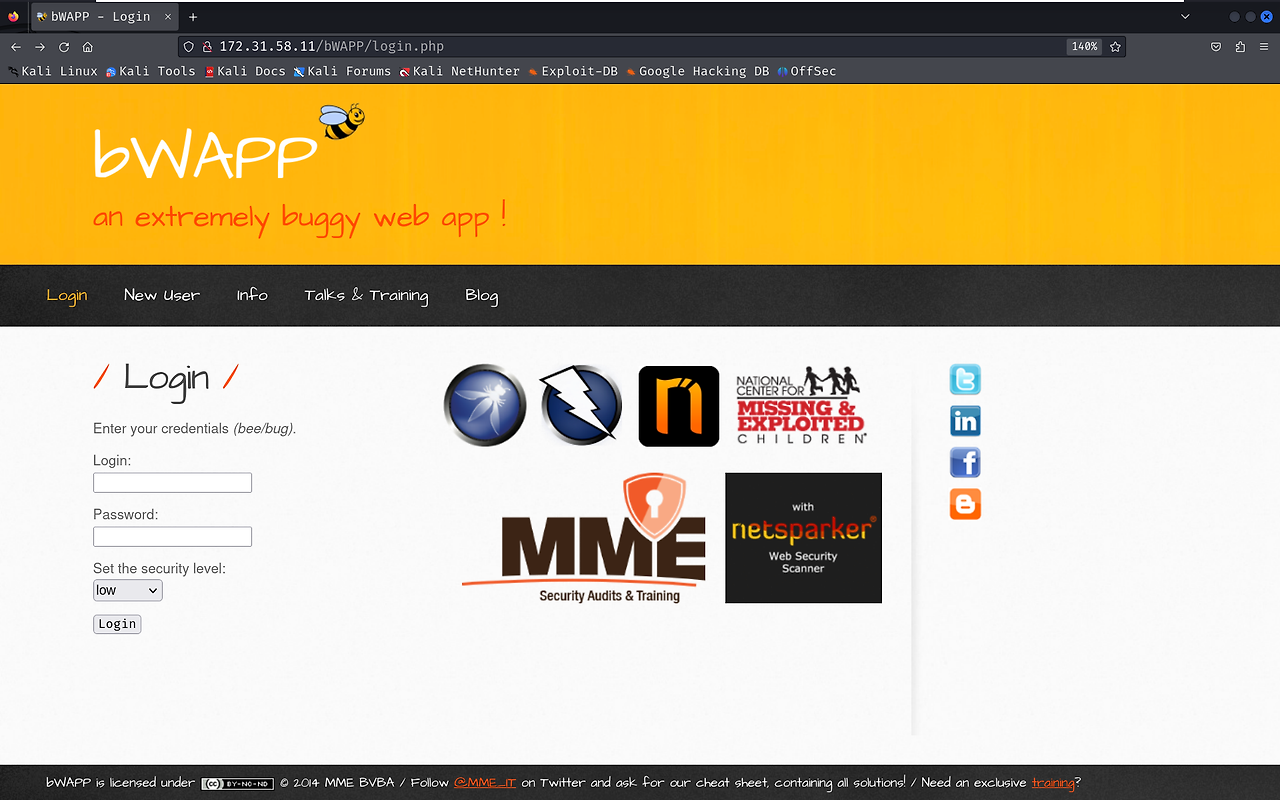The width and height of the screenshot is (1280, 800).
Task: Open the Kali Forums bookmark
Action: 342,71
